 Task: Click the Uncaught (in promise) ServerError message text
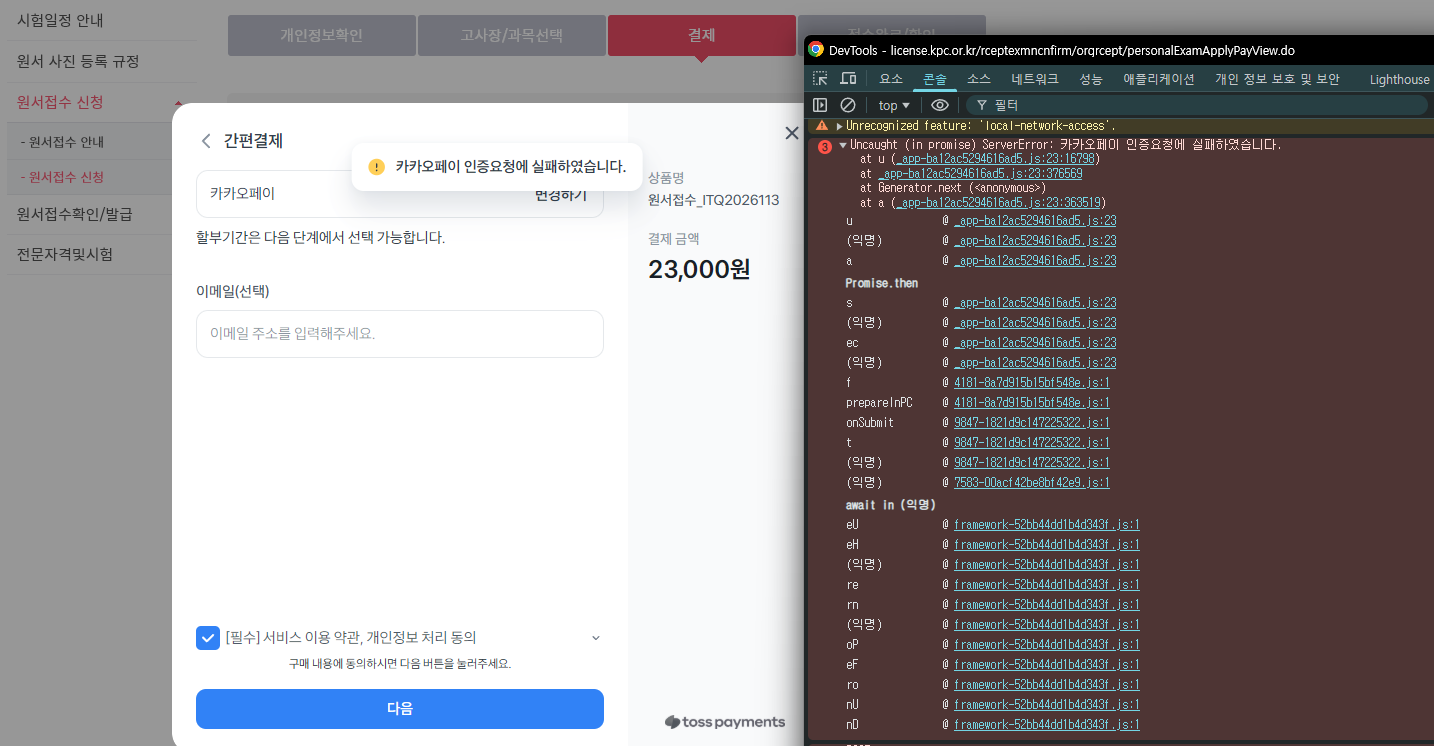pos(1066,145)
